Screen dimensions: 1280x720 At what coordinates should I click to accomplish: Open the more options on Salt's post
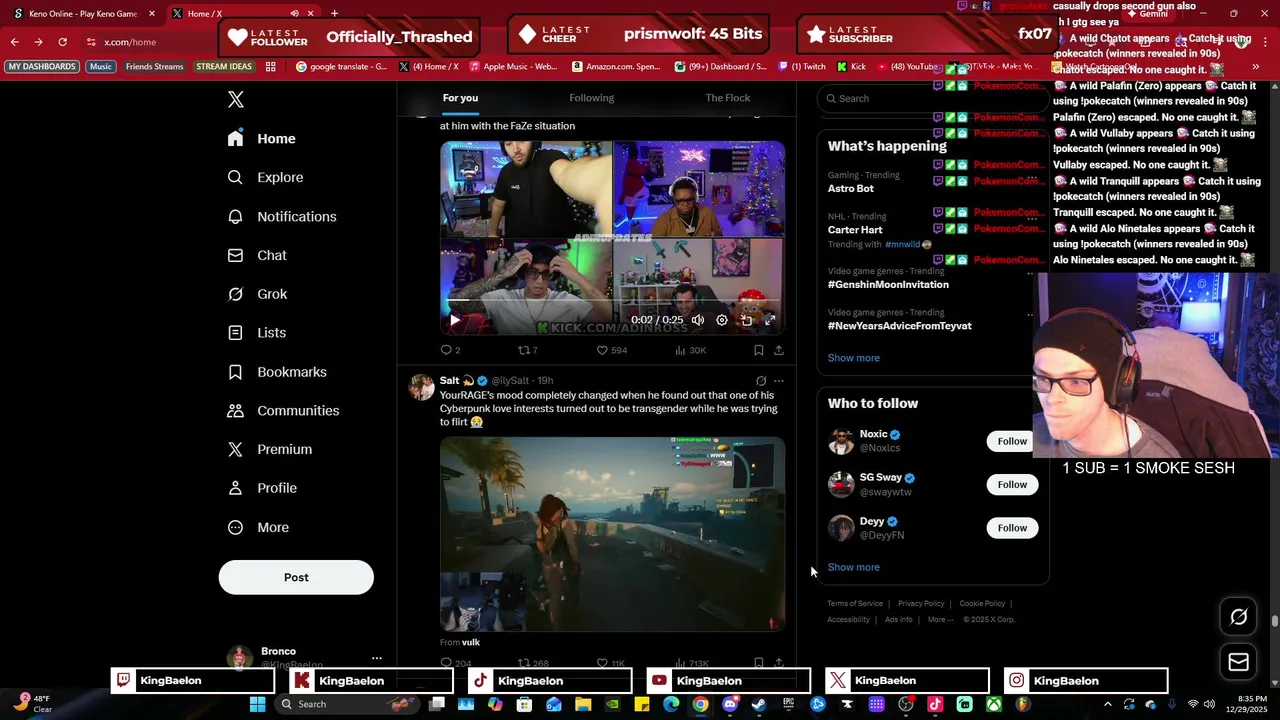pyautogui.click(x=779, y=381)
